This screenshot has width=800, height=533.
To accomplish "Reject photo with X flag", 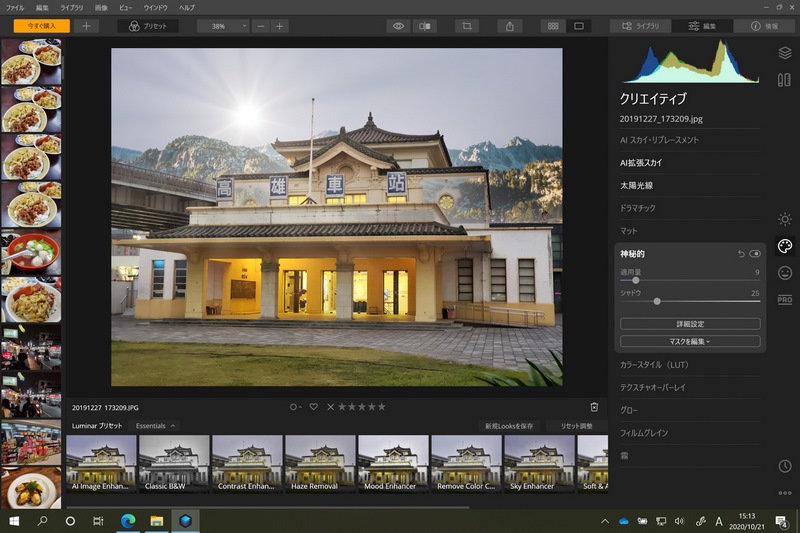I will tap(331, 407).
